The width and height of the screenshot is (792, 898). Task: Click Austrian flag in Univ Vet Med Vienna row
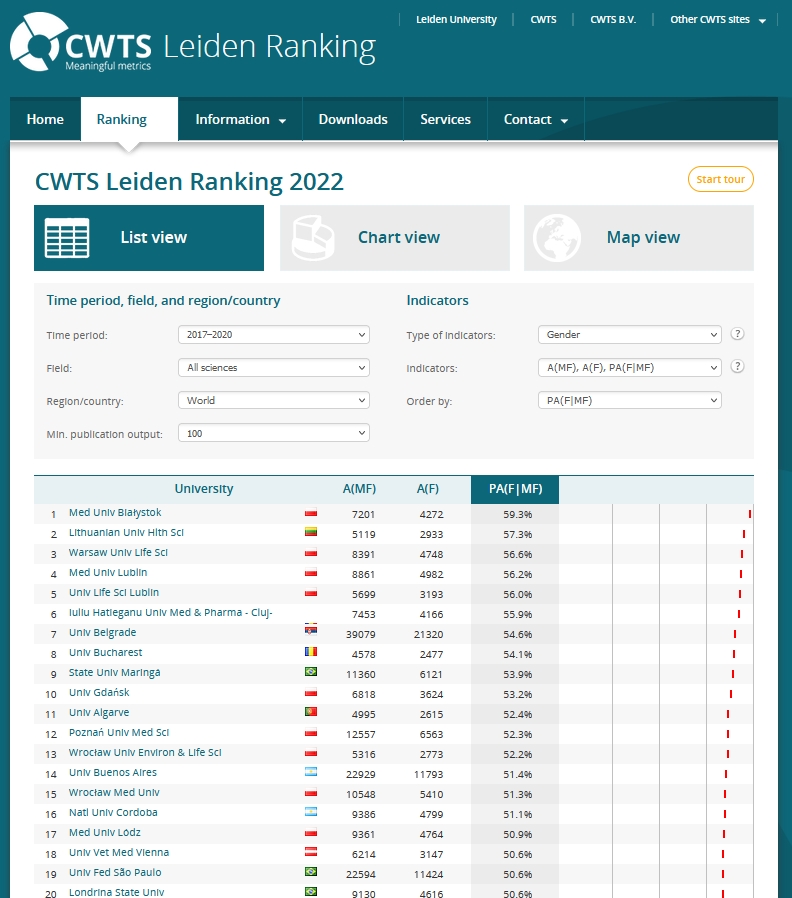[x=311, y=852]
